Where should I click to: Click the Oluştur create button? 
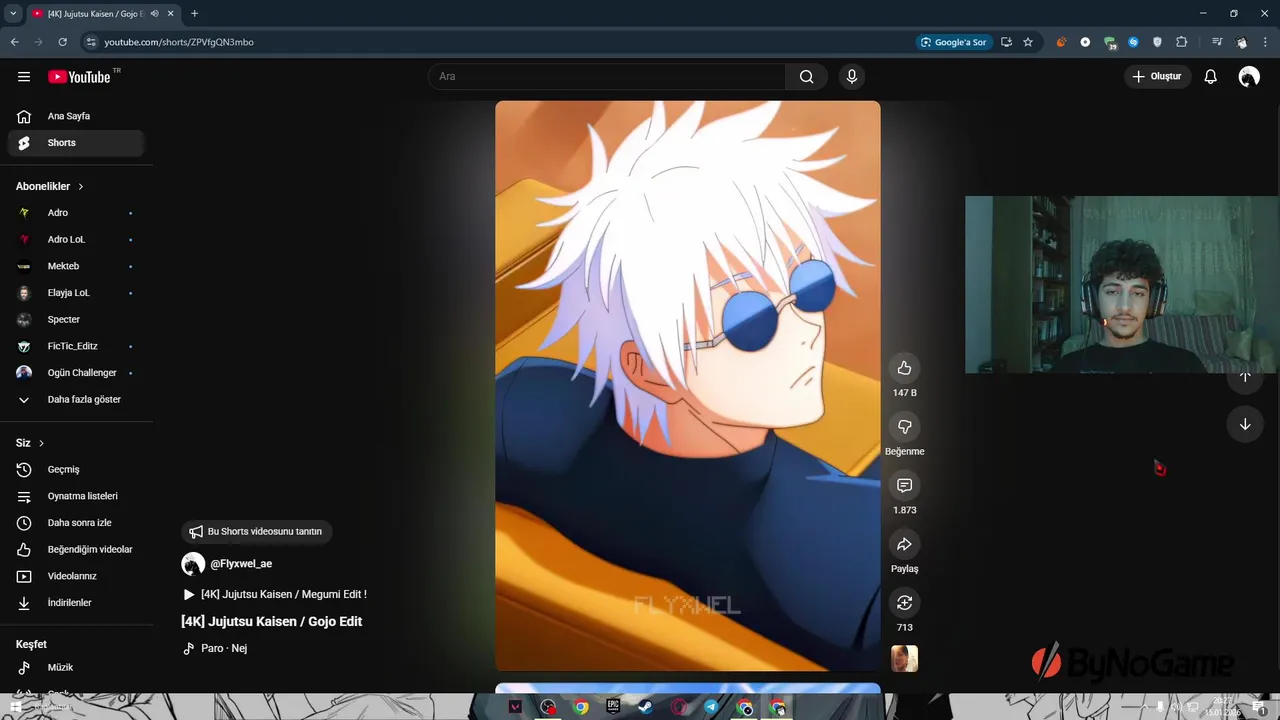[1157, 77]
